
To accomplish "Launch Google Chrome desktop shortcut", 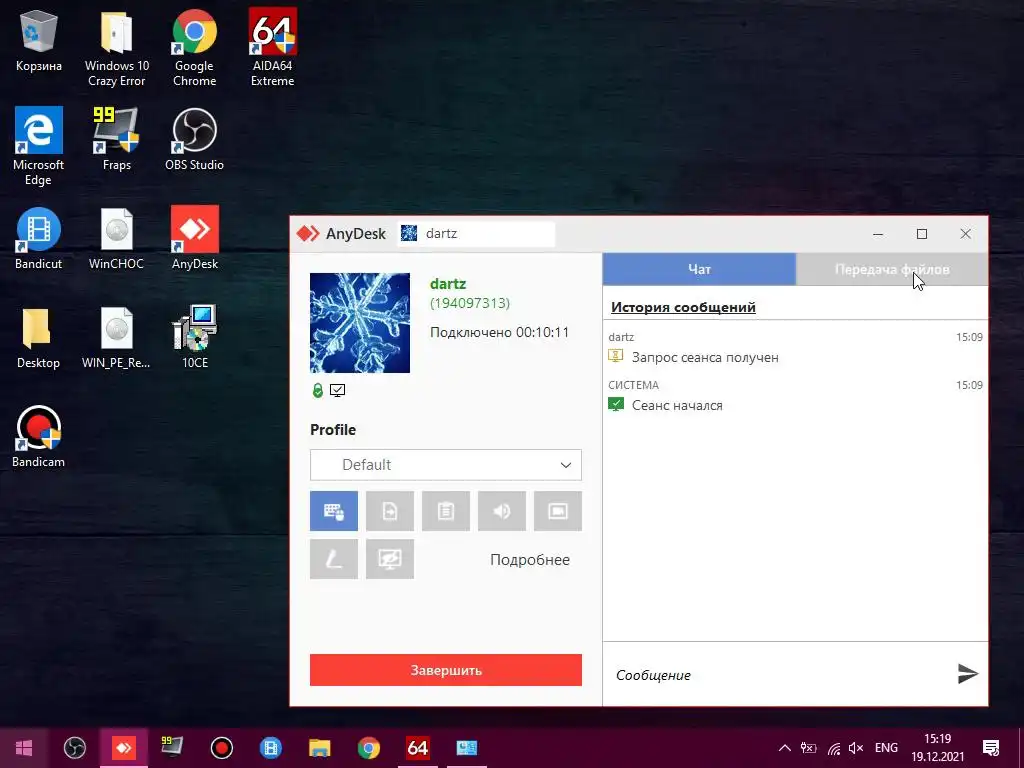I will (x=195, y=48).
